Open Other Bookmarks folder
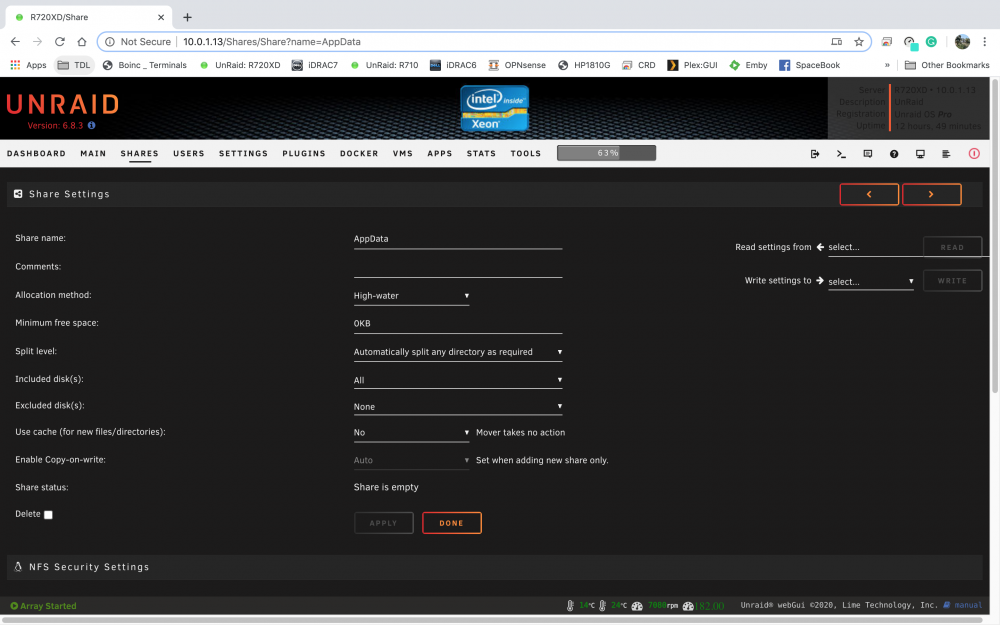Screen dimensions: 1000x625 (x=947, y=65)
